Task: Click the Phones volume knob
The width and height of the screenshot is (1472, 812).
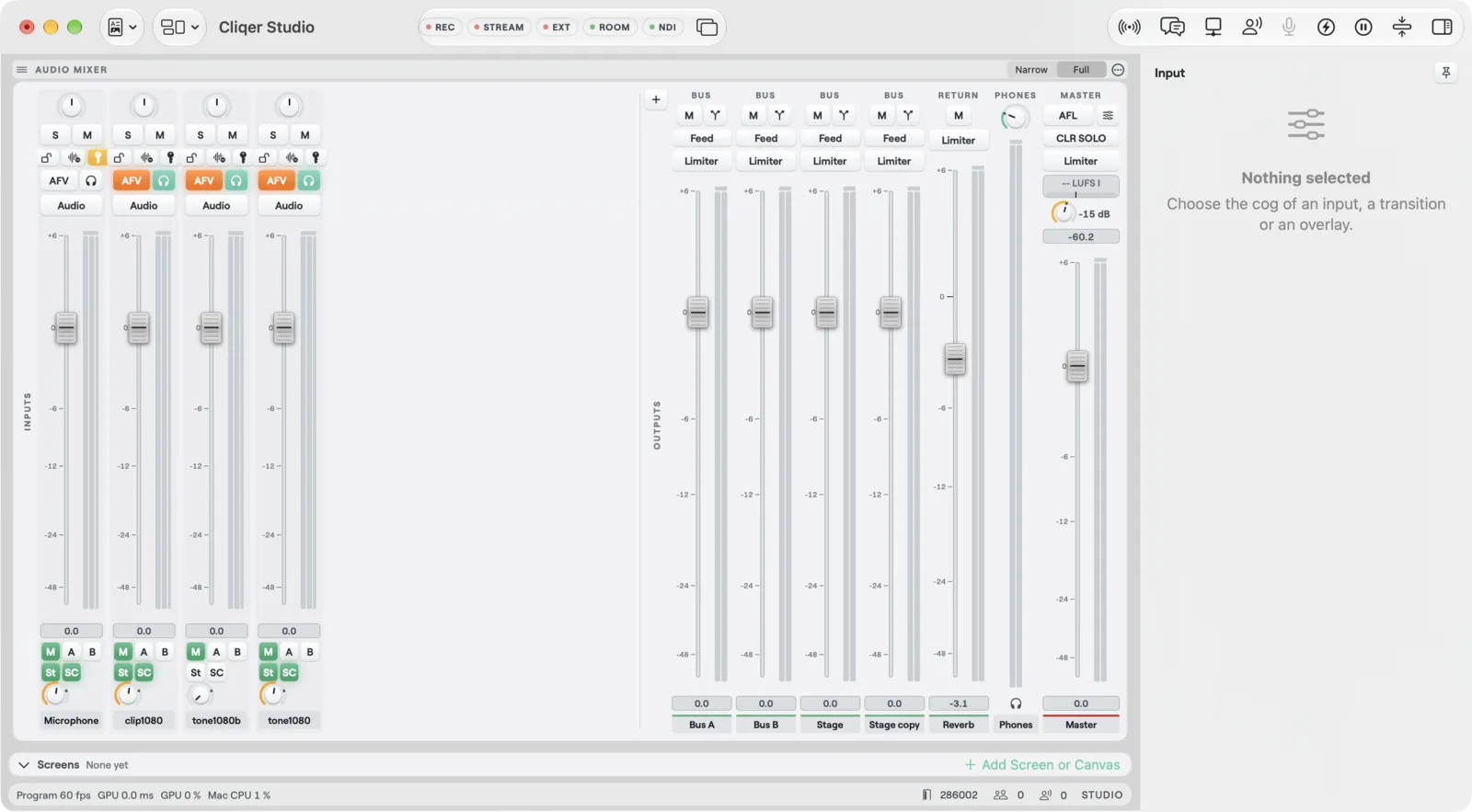Action: point(1015,117)
